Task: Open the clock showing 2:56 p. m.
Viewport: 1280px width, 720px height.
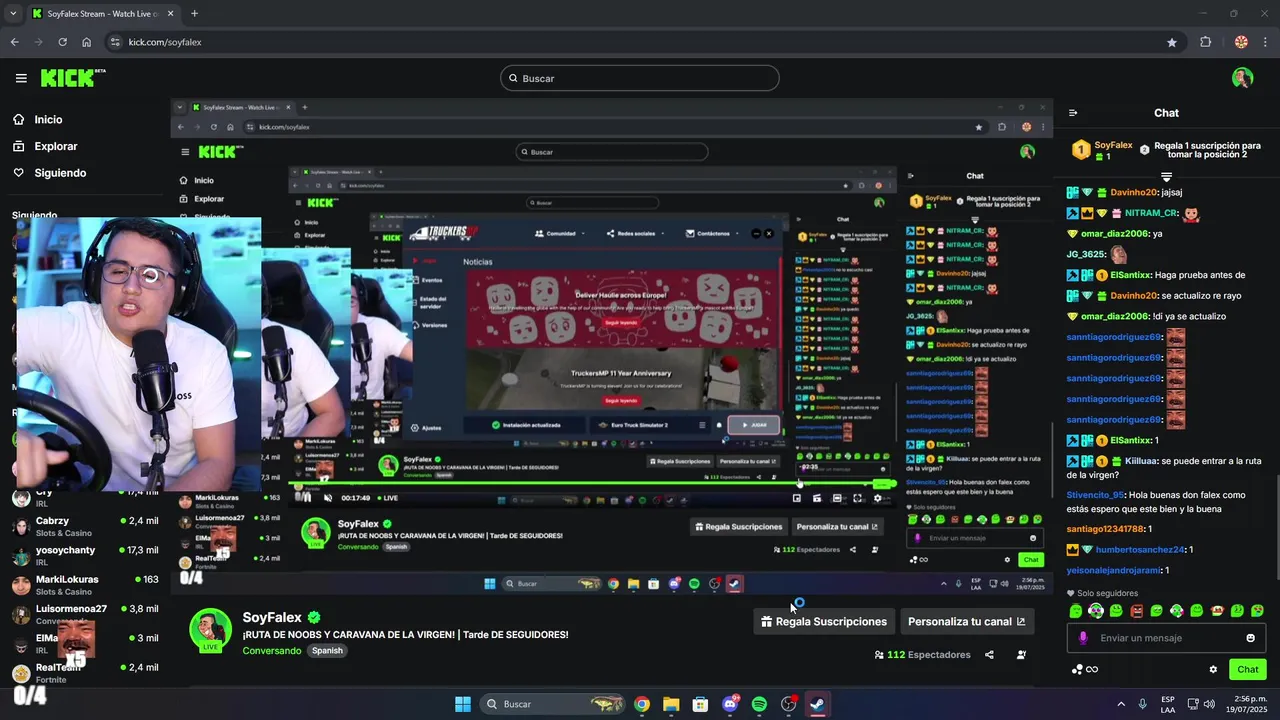Action: (x=1247, y=704)
